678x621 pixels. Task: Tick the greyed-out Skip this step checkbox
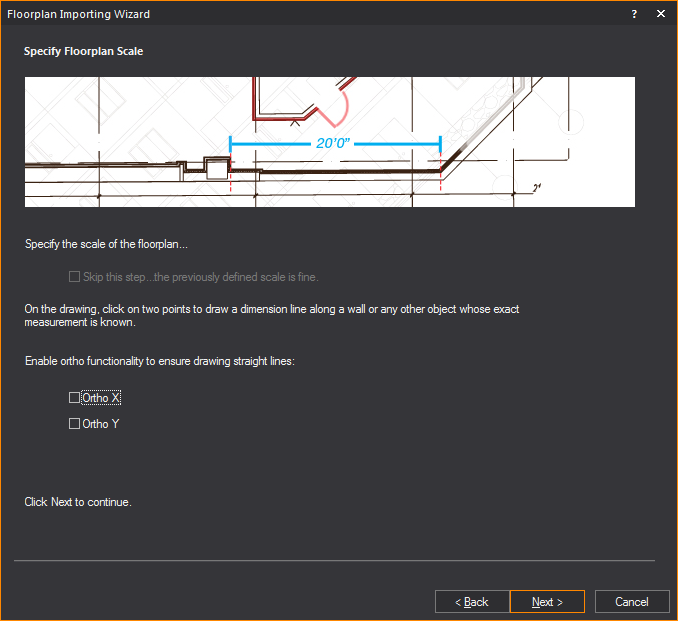pos(74,277)
